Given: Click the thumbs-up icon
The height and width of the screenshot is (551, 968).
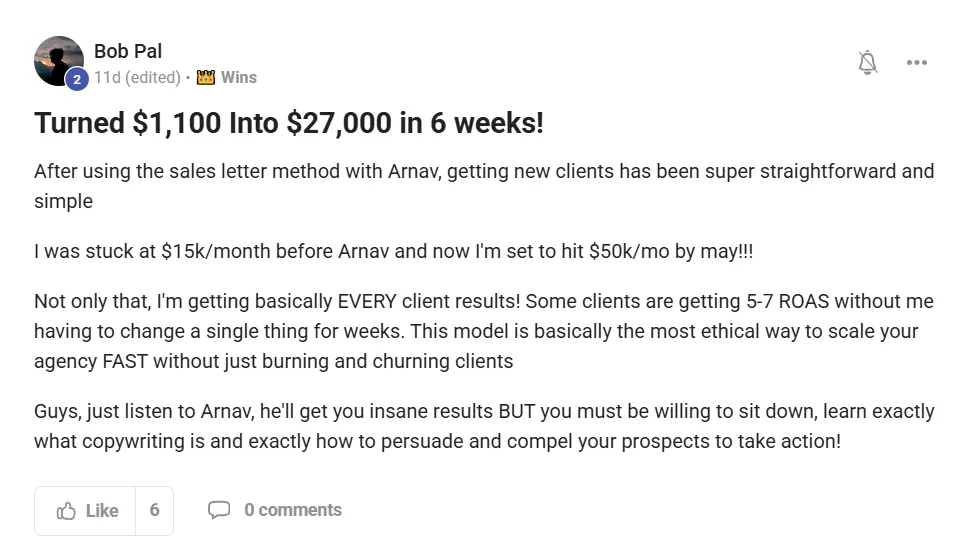Looking at the screenshot, I should click(x=67, y=511).
